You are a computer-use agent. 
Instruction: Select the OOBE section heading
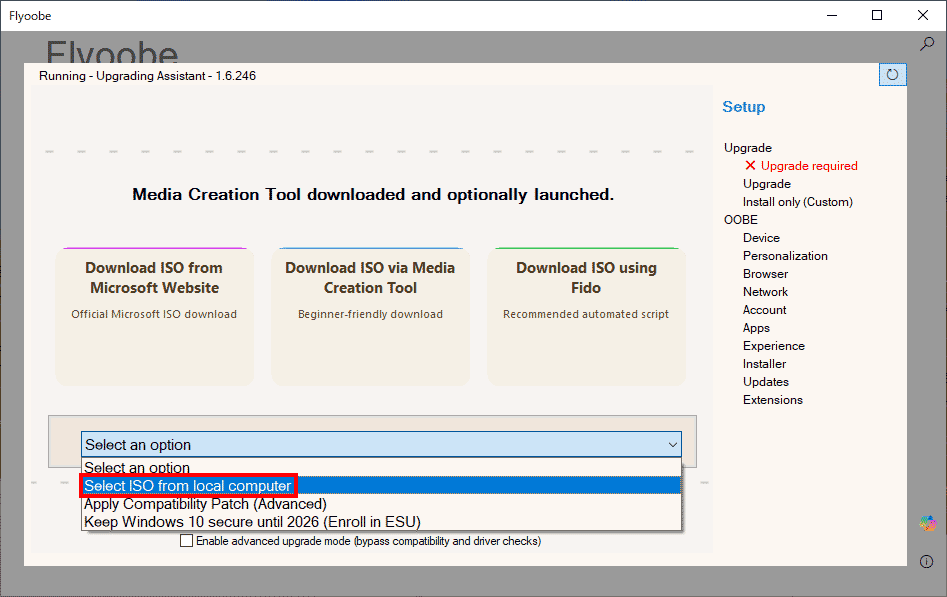click(740, 220)
